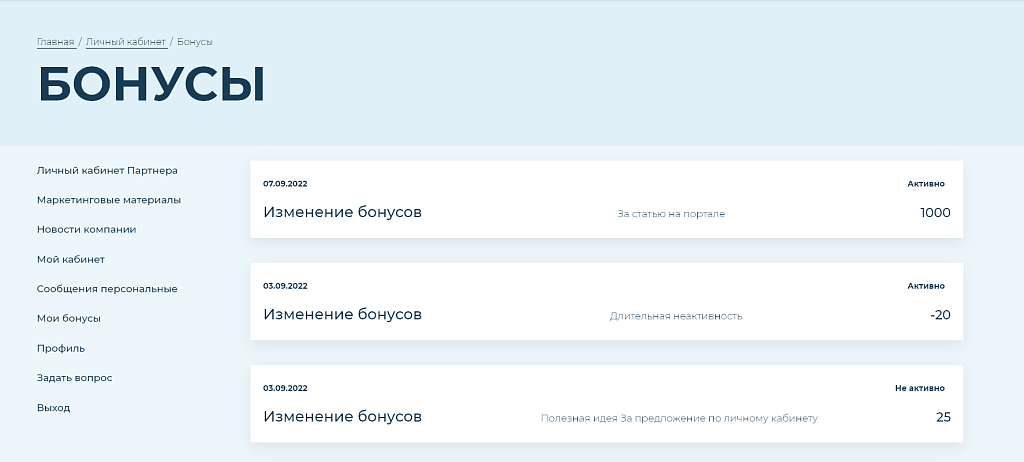Select Личный кабинет Партнера in sidebar
The height and width of the screenshot is (462, 1024).
pos(107,170)
